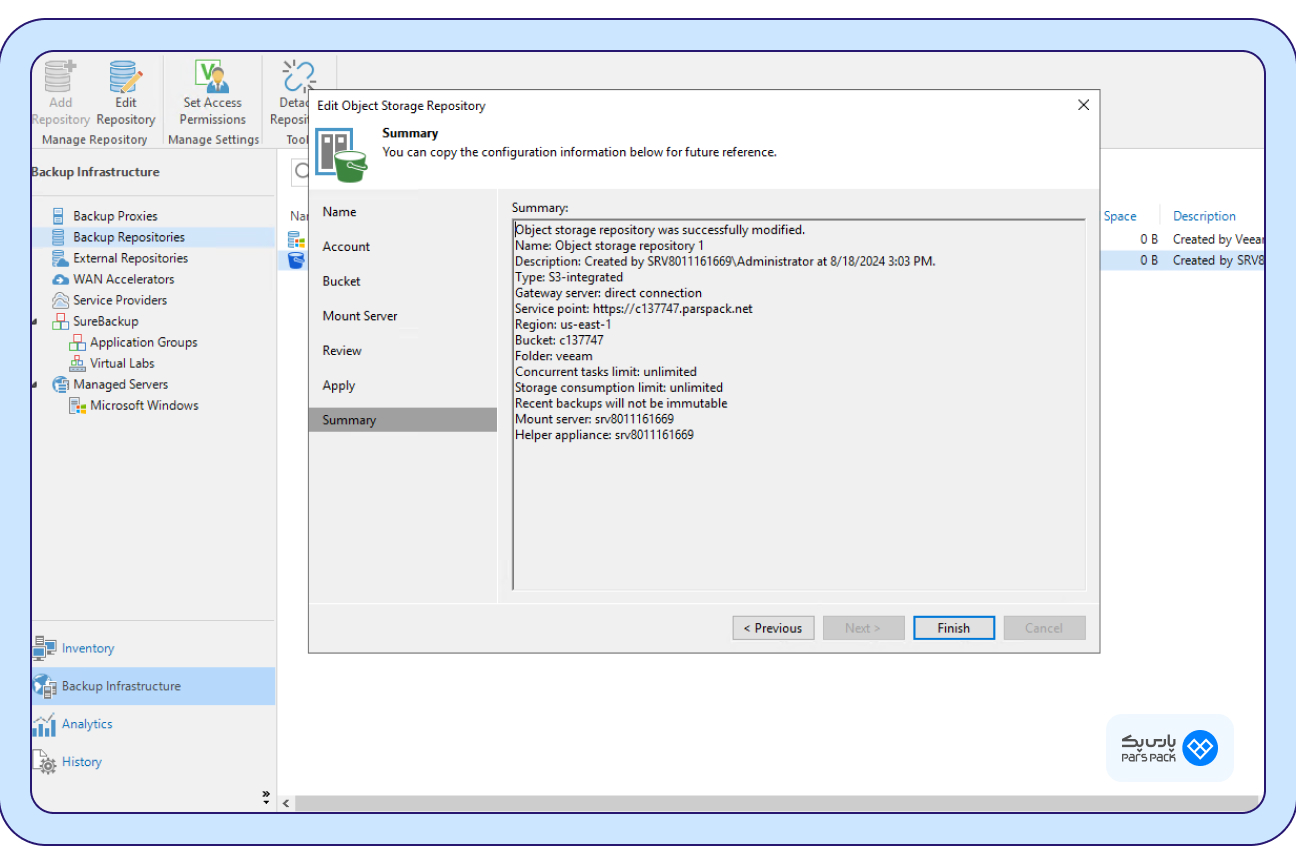Click inside the Summary text box
Screen dimensions: 1296x864
[799, 405]
